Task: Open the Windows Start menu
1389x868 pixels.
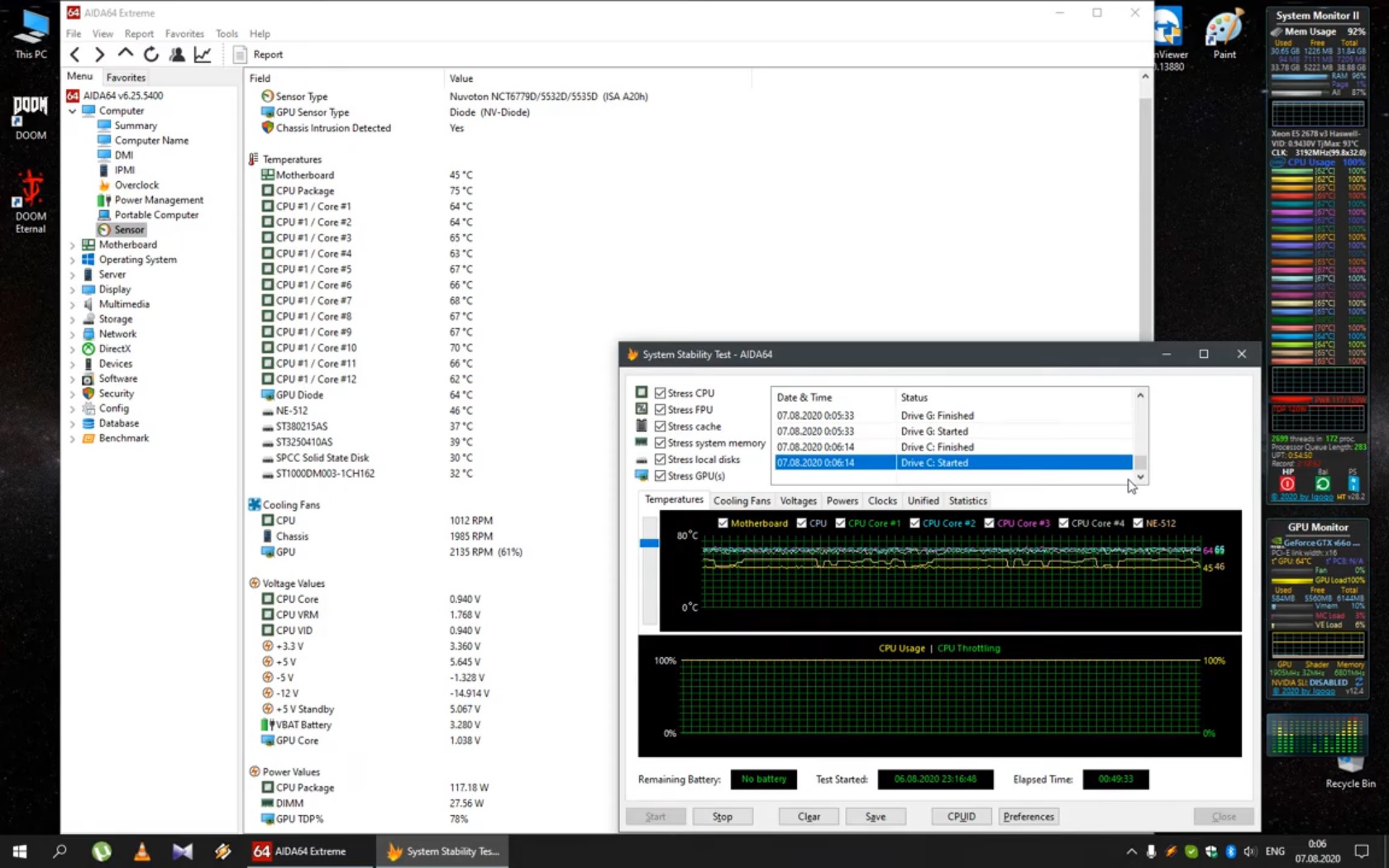Action: [20, 851]
